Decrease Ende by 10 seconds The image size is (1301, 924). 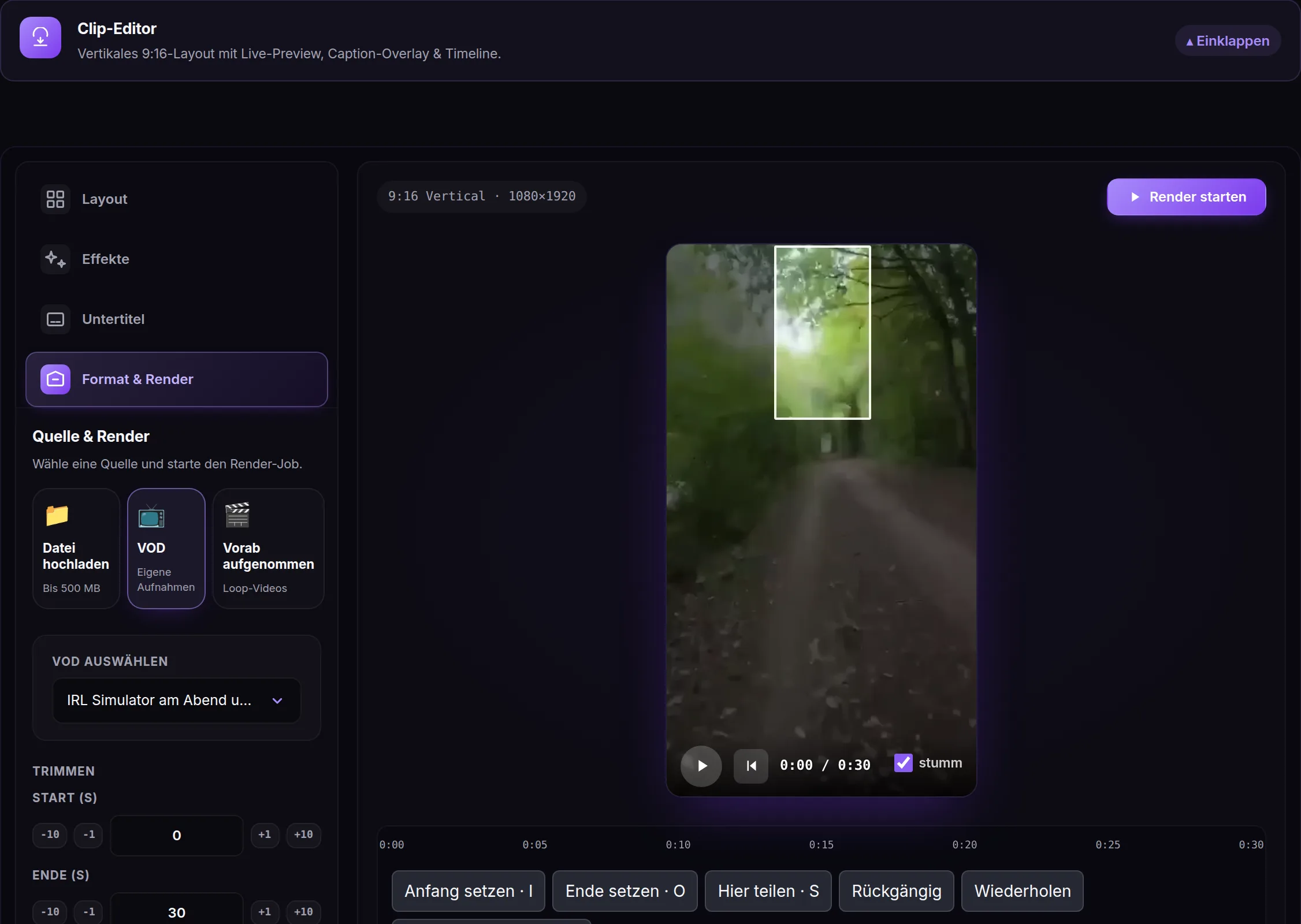pyautogui.click(x=50, y=912)
